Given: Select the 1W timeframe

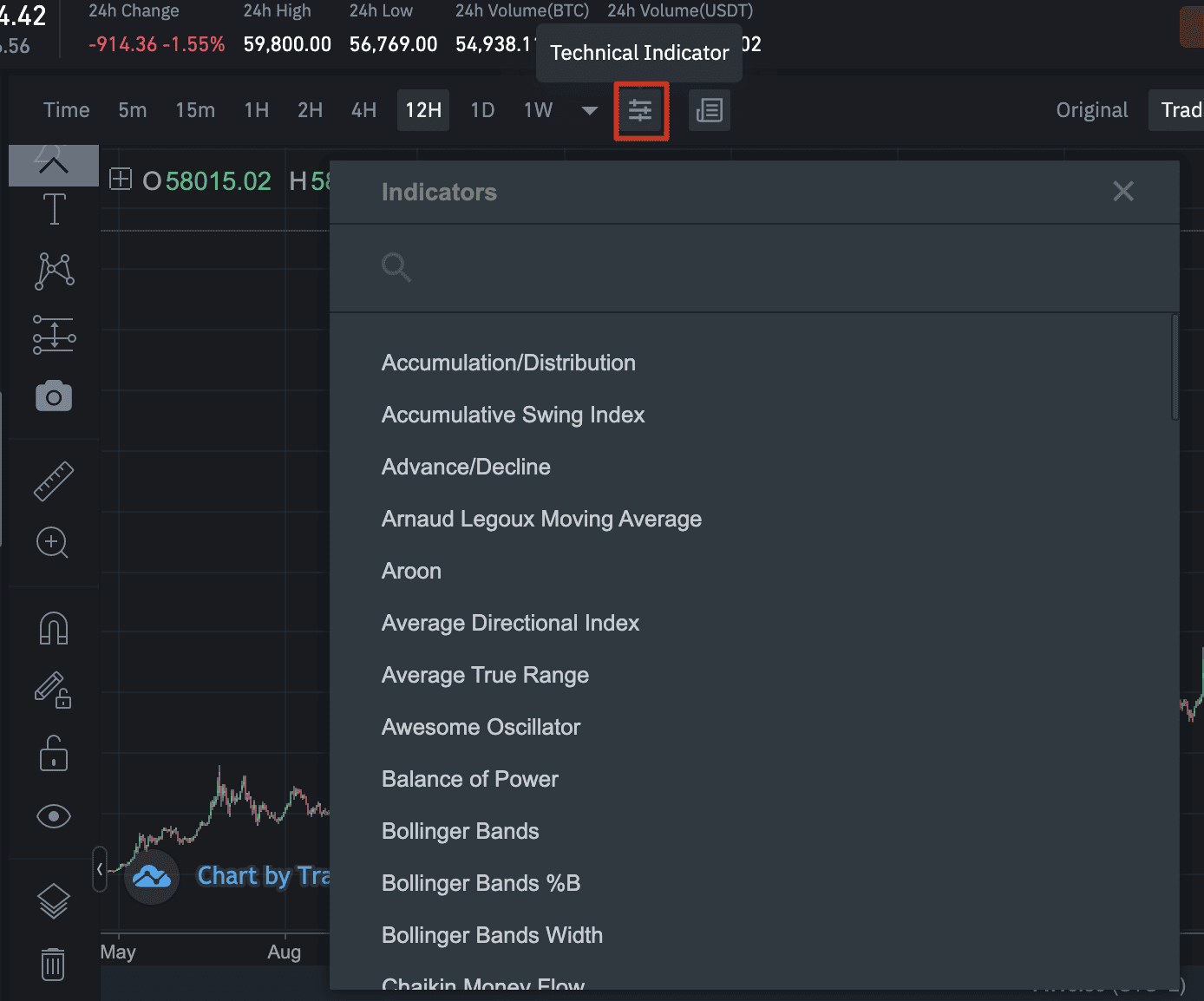Looking at the screenshot, I should (x=538, y=110).
